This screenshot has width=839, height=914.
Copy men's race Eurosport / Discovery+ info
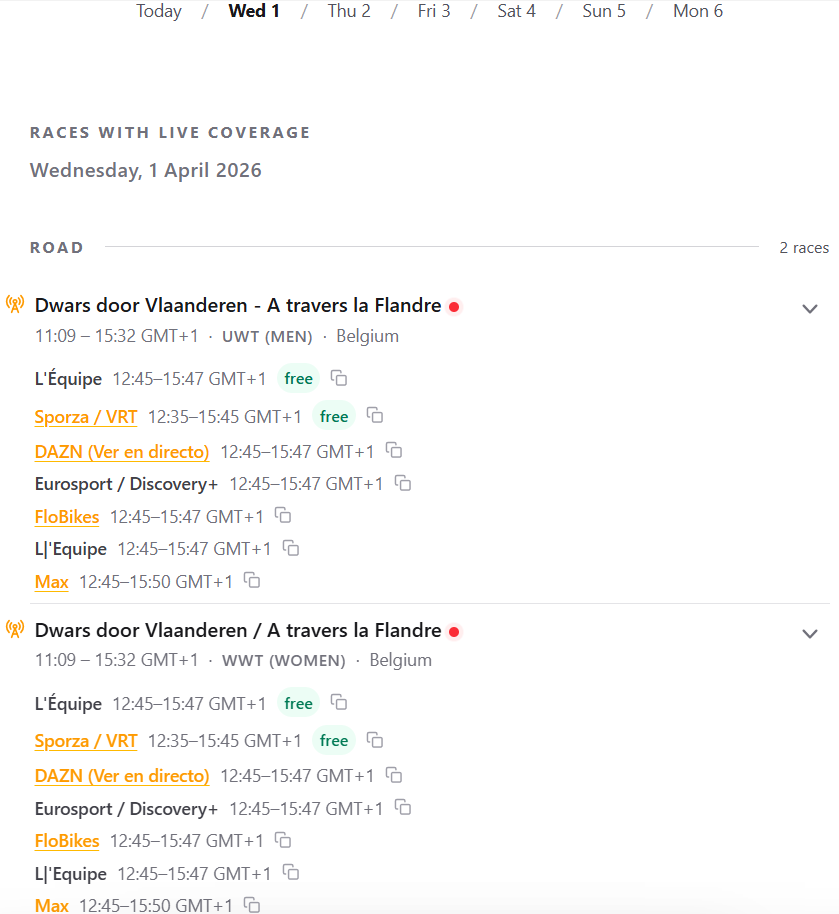click(403, 483)
